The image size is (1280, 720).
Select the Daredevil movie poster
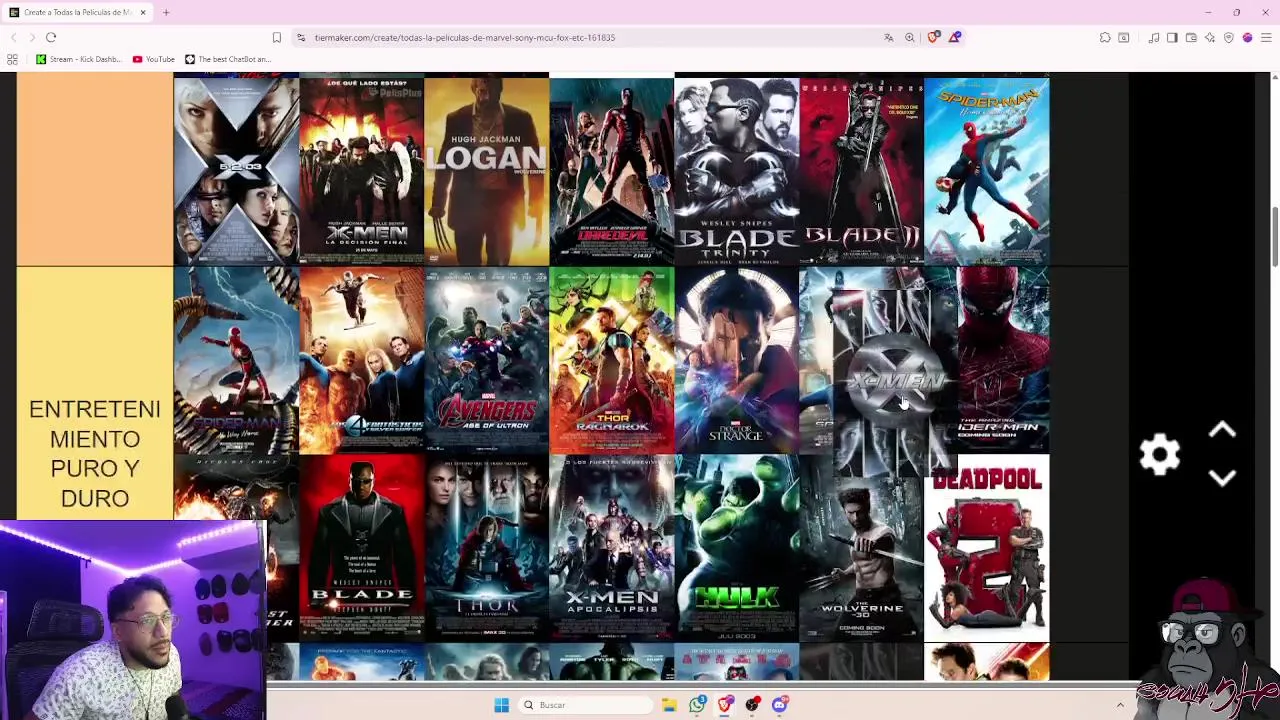[x=611, y=171]
